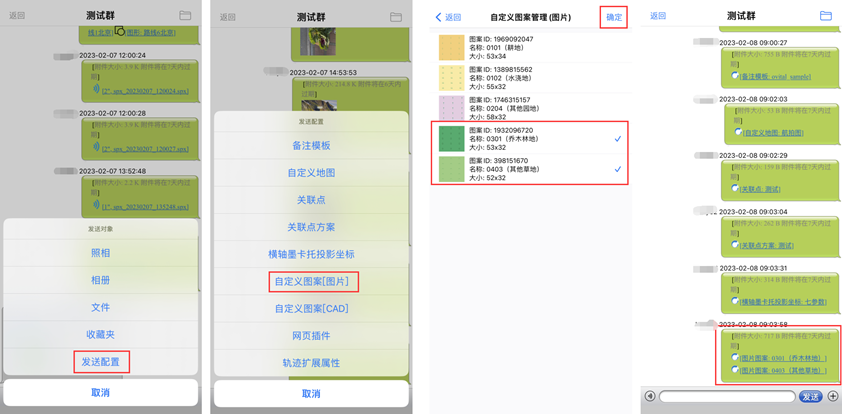The width and height of the screenshot is (842, 414).
Task: Select 自定义图案[CAD] option
Action: (x=311, y=308)
